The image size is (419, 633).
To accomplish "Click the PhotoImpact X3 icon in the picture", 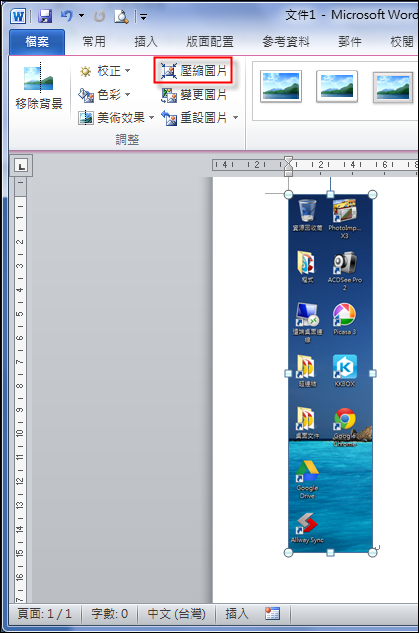I will (344, 210).
